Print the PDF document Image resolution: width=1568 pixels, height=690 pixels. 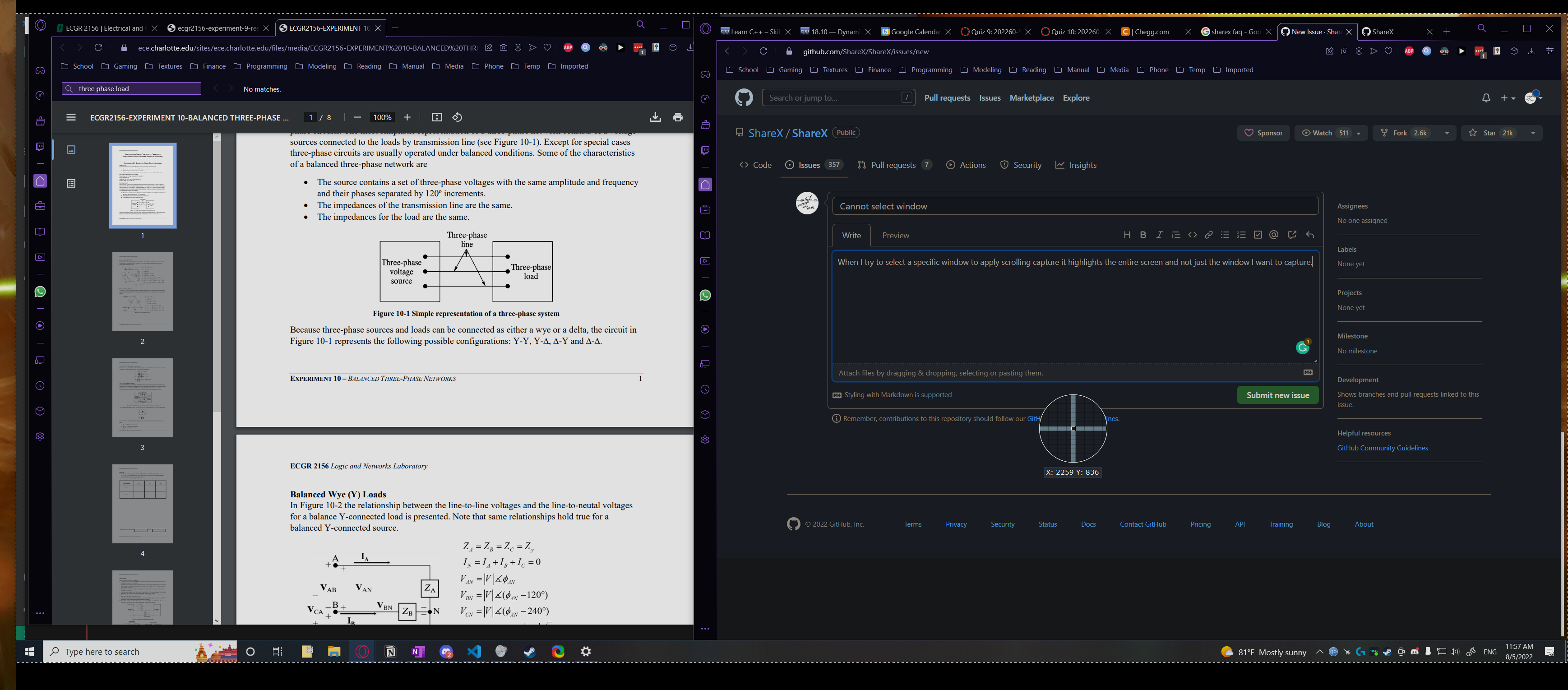tap(678, 117)
